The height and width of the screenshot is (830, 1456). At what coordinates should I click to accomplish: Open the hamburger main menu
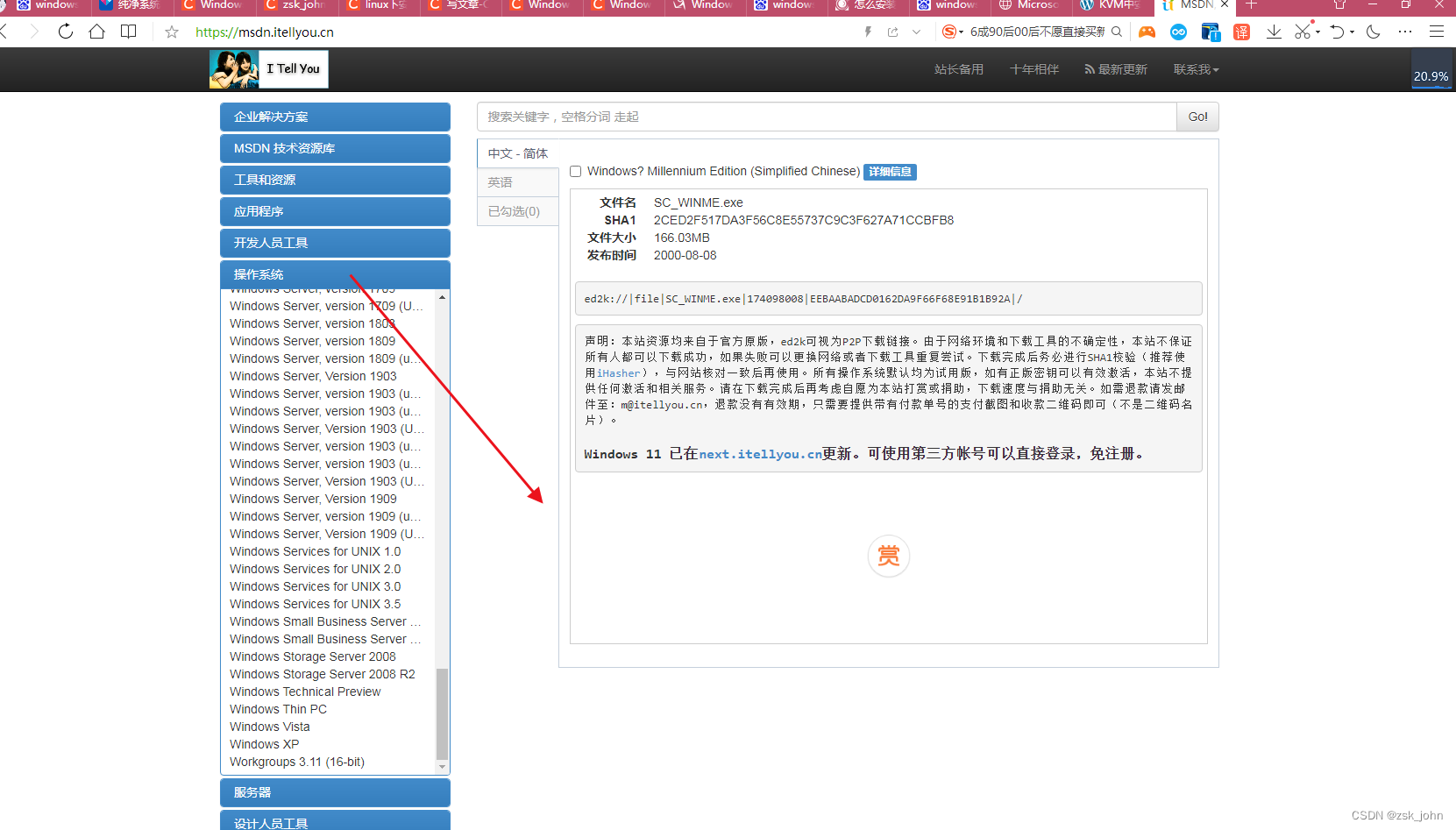pos(1436,32)
